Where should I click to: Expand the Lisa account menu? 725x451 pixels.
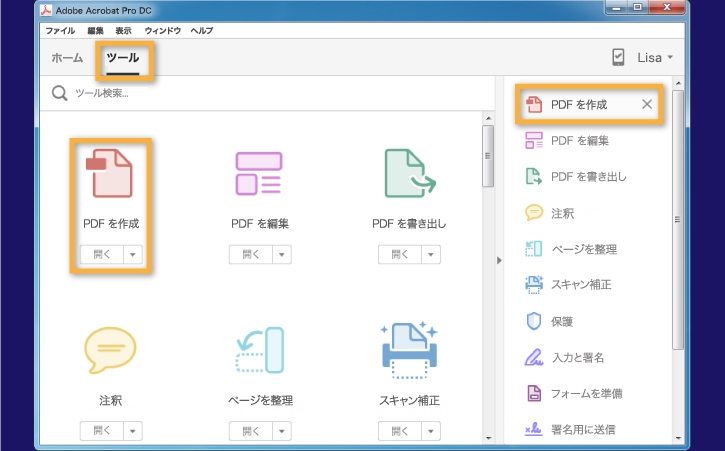pos(656,58)
